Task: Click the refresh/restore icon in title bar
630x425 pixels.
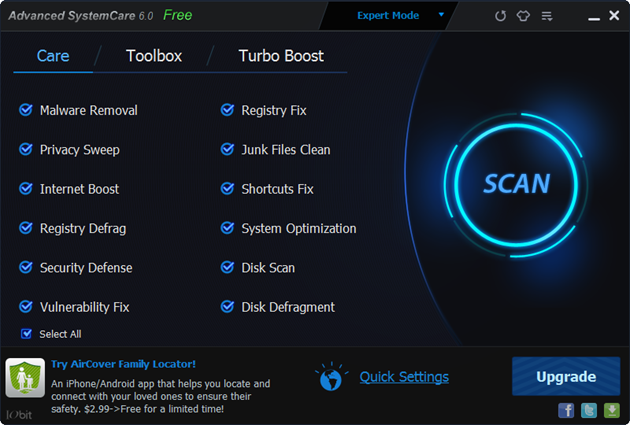Action: coord(501,16)
